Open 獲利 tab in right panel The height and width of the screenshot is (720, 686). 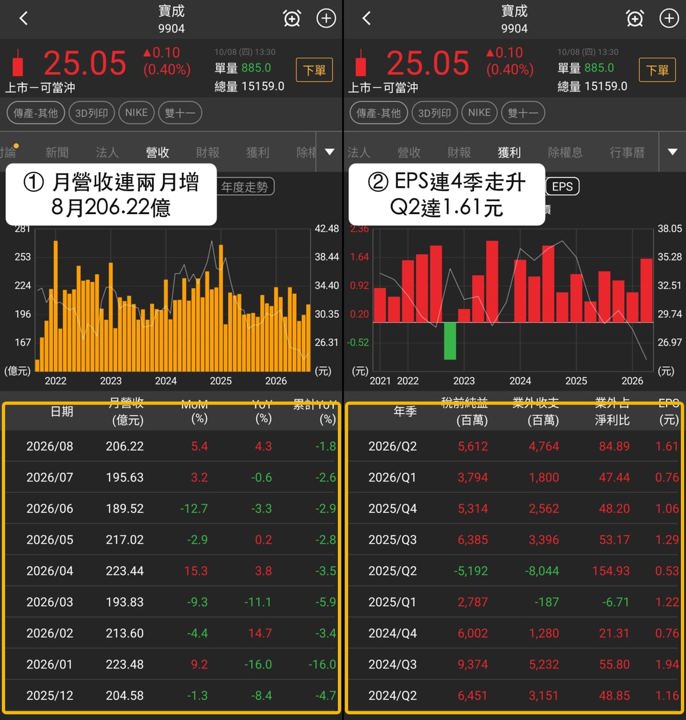coord(509,152)
